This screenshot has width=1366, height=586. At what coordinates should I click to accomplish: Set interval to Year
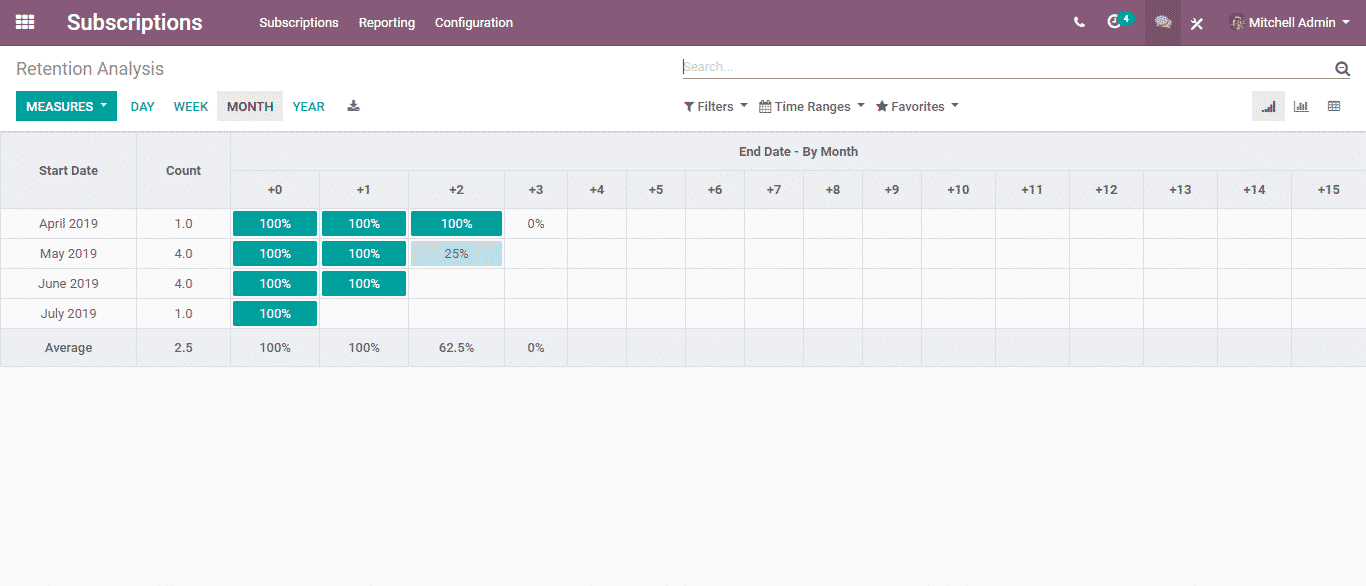[308, 106]
